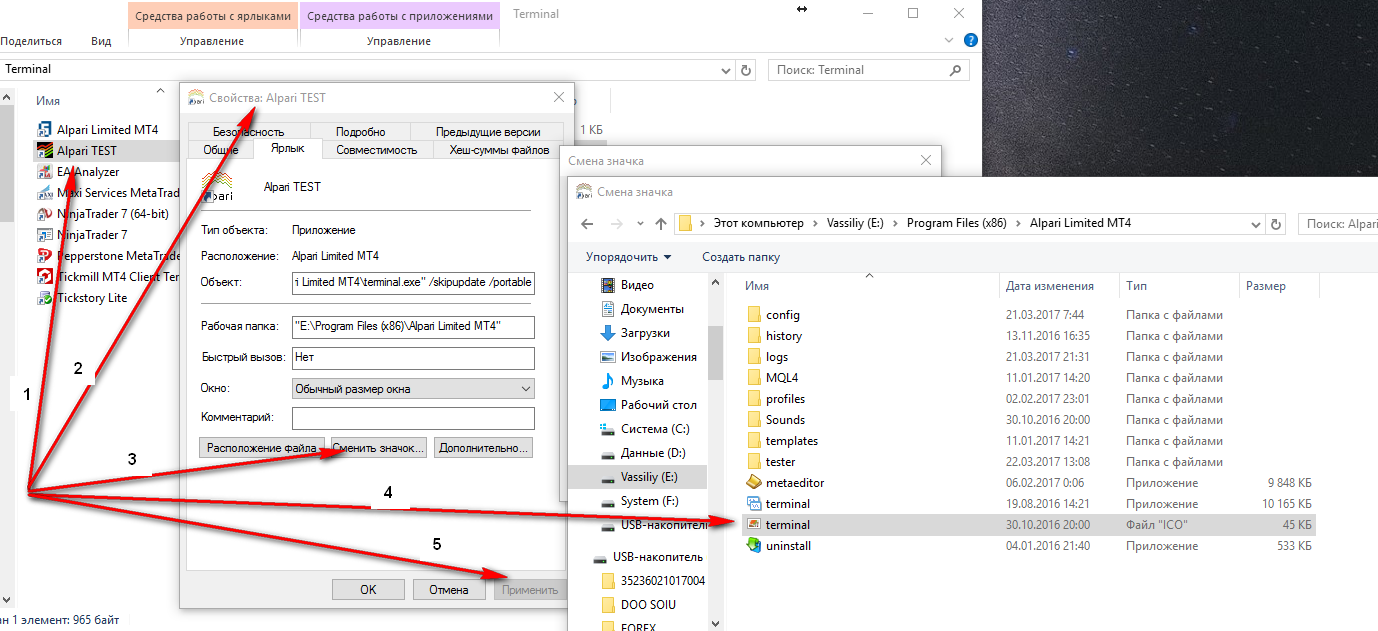The image size is (1378, 631).
Task: Open recent locations dropdown next to forward arrow
Action: coord(638,224)
